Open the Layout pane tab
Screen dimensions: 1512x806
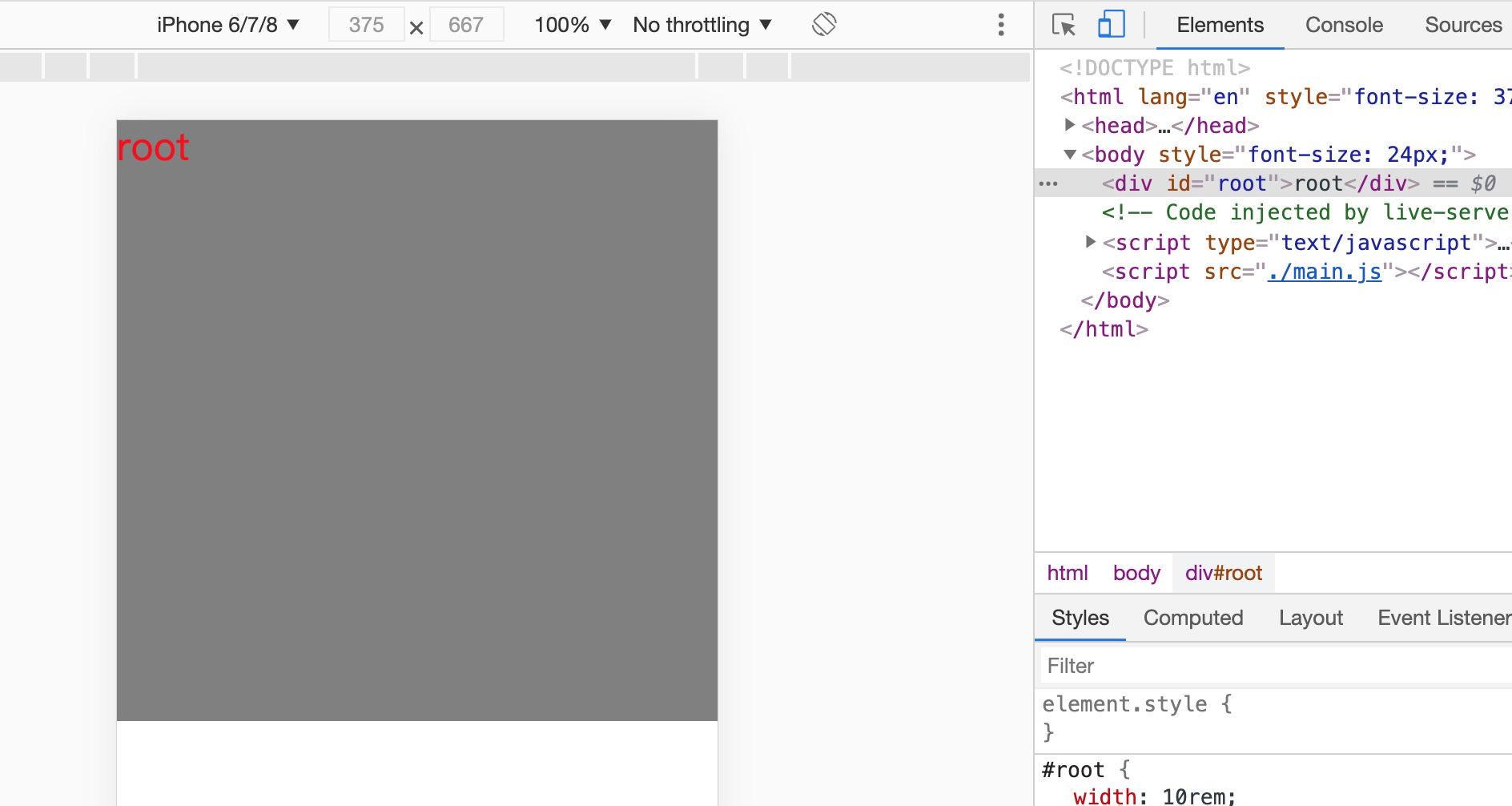[x=1310, y=618]
